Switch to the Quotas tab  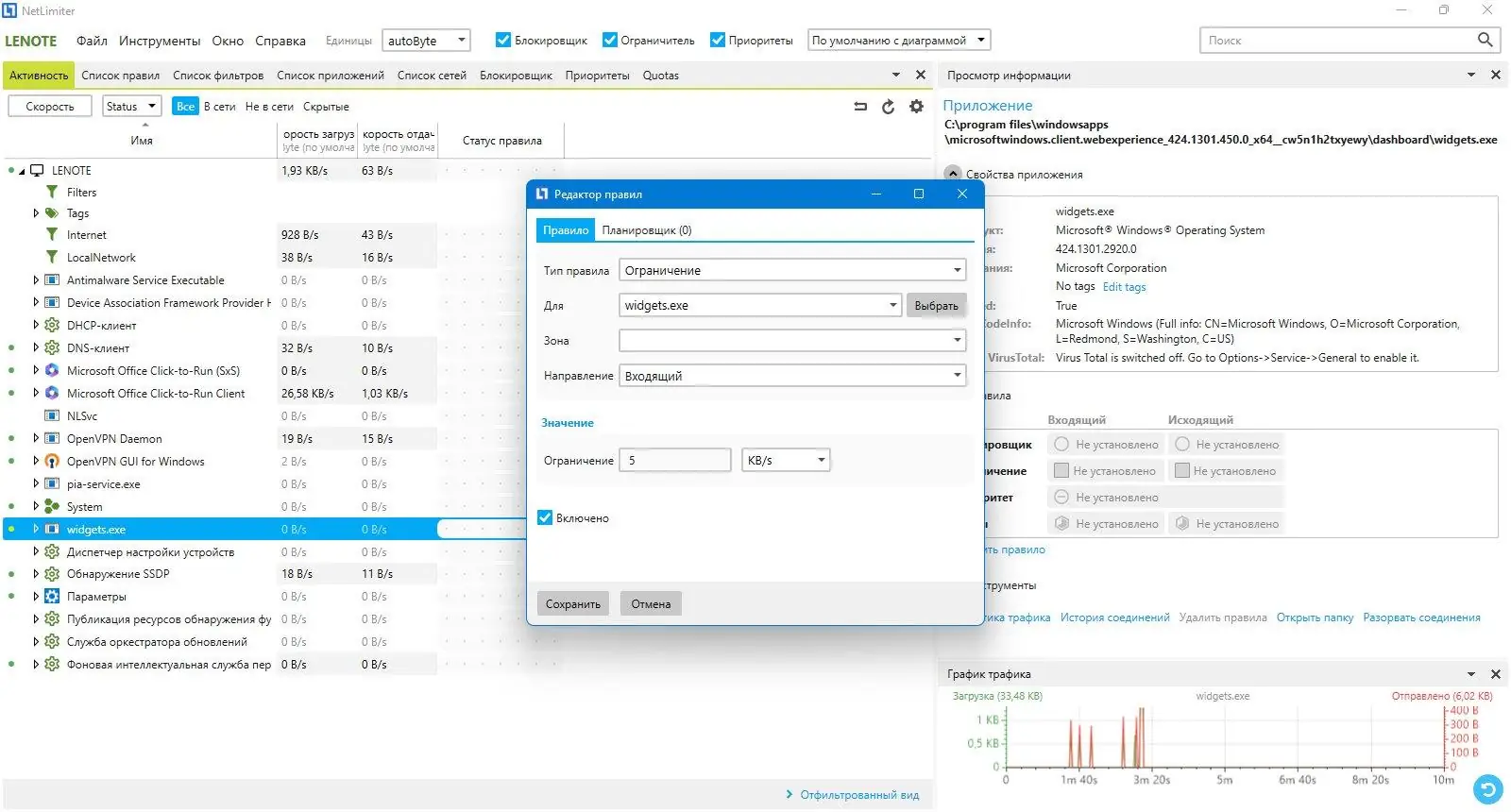(x=660, y=76)
